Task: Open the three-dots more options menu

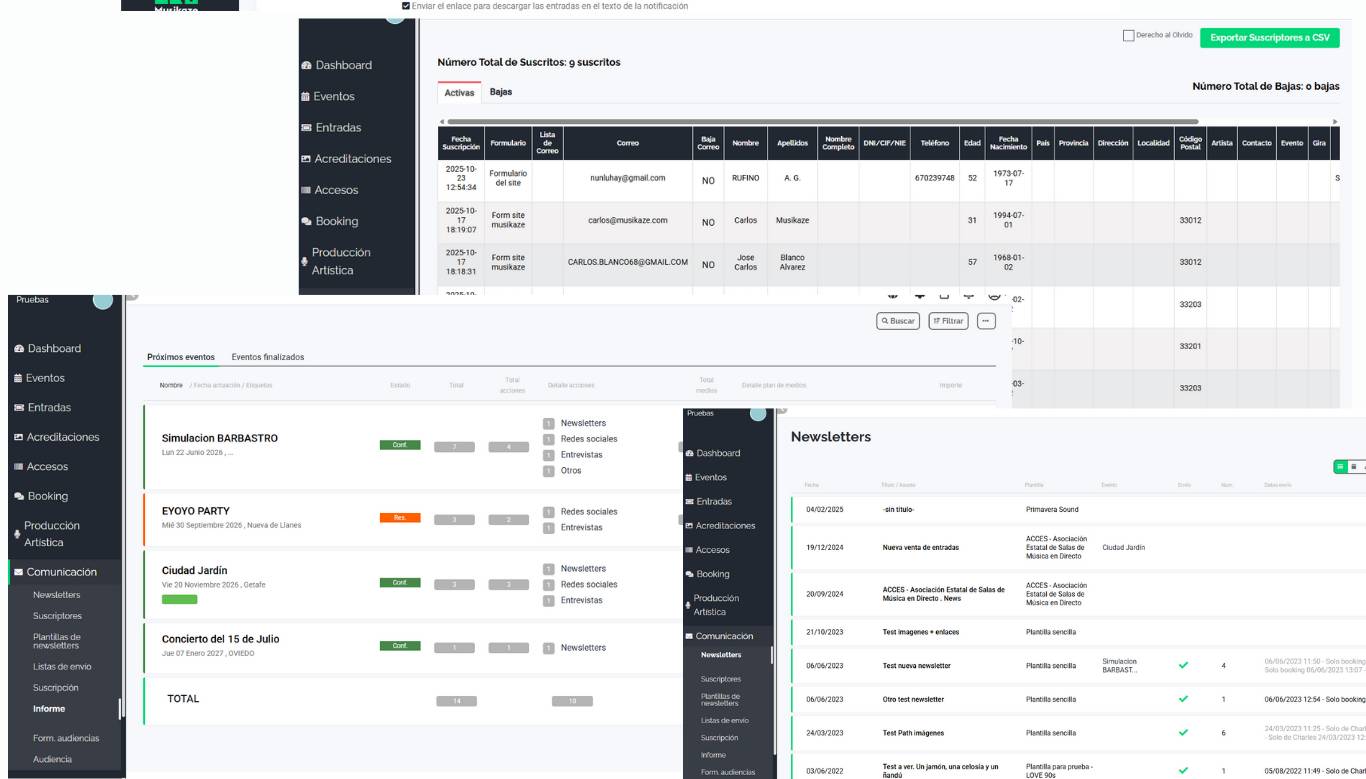Action: 986,321
